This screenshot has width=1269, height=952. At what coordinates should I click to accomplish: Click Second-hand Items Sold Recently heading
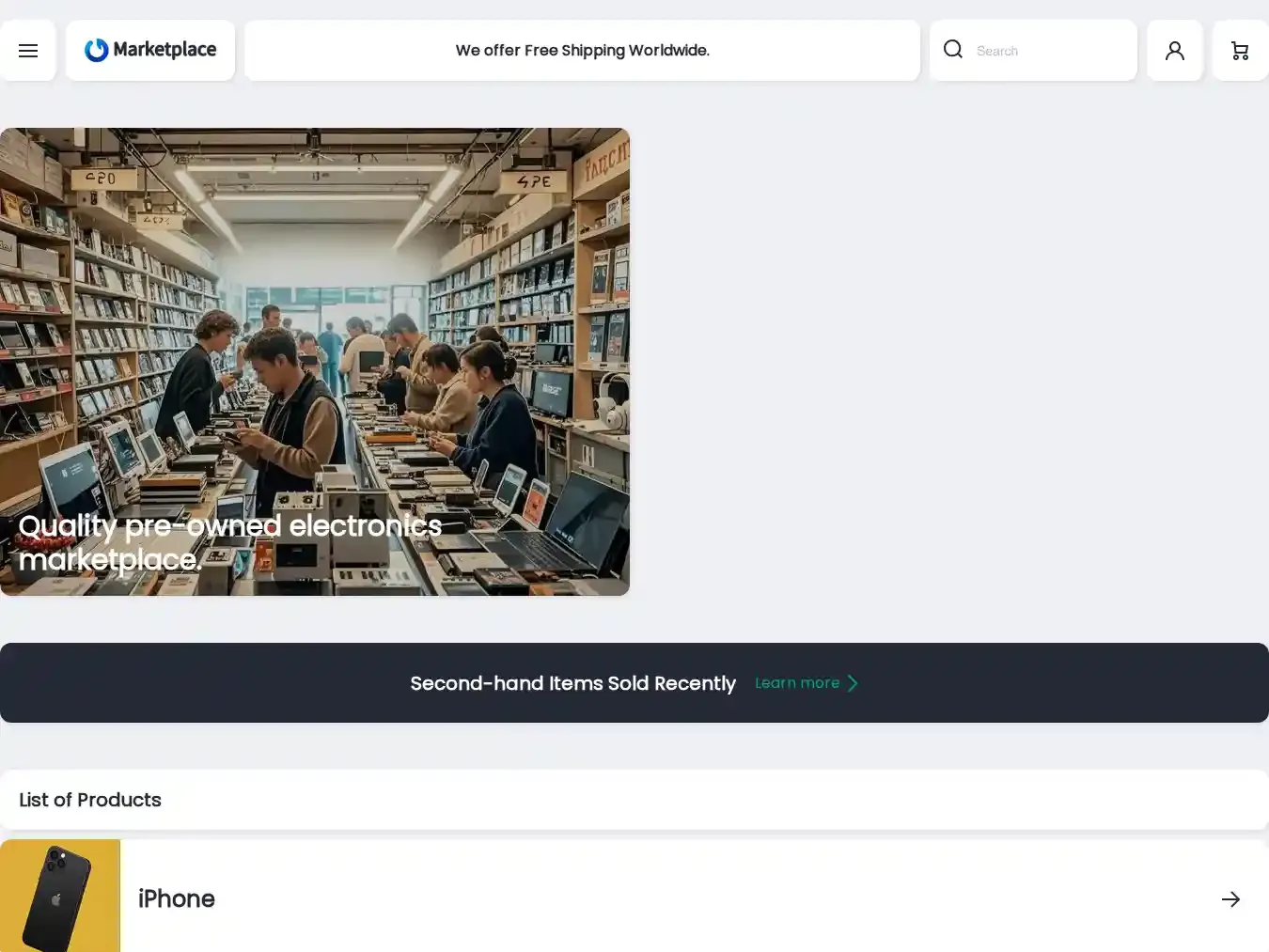click(572, 683)
